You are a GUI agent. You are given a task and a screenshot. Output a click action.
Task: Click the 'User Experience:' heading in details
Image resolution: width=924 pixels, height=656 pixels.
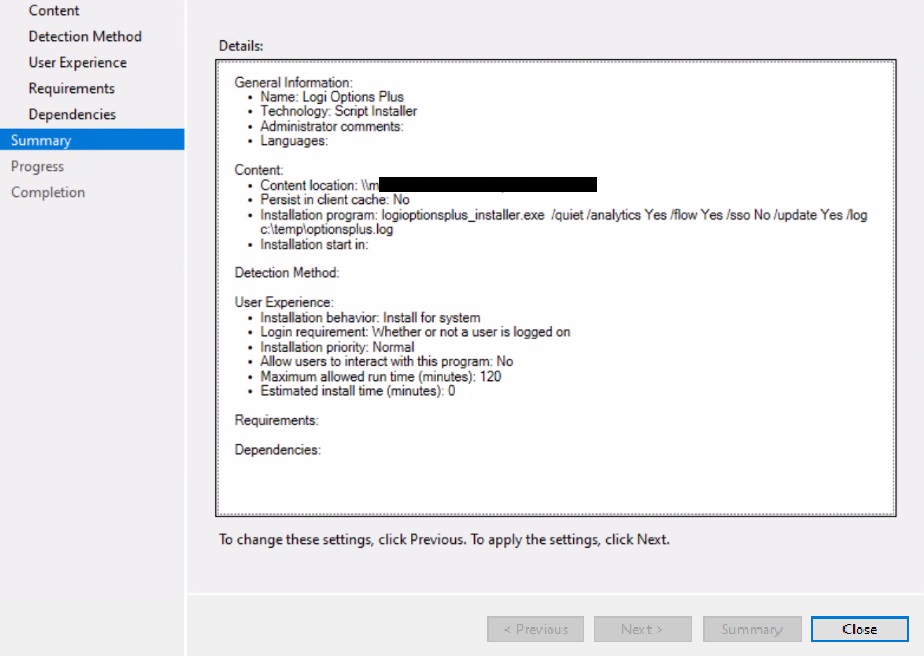click(283, 302)
